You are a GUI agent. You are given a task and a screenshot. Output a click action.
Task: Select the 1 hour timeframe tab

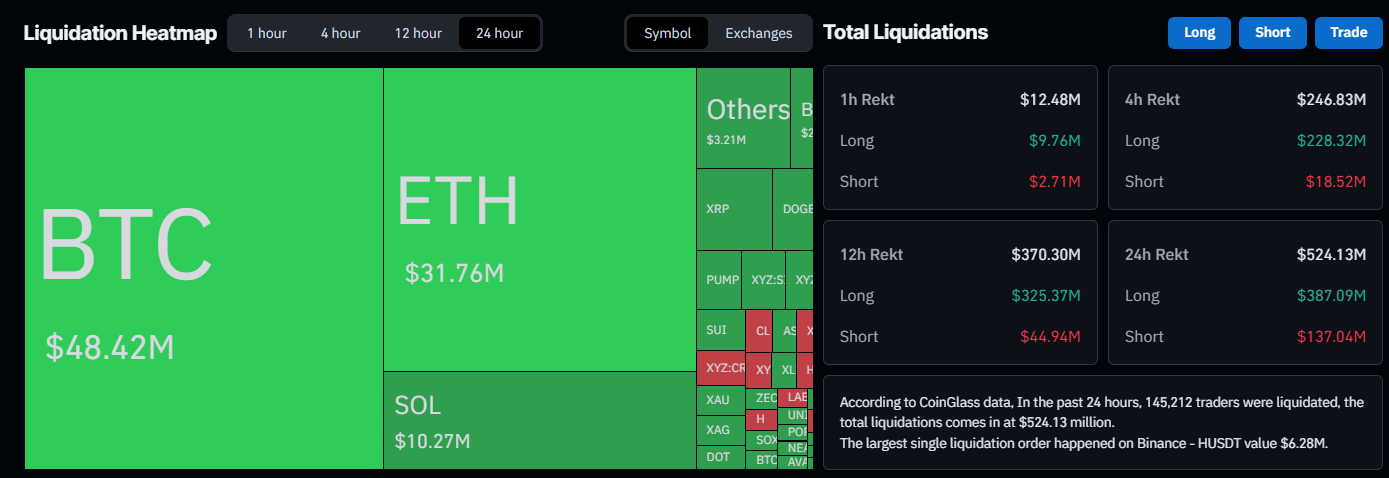tap(266, 33)
